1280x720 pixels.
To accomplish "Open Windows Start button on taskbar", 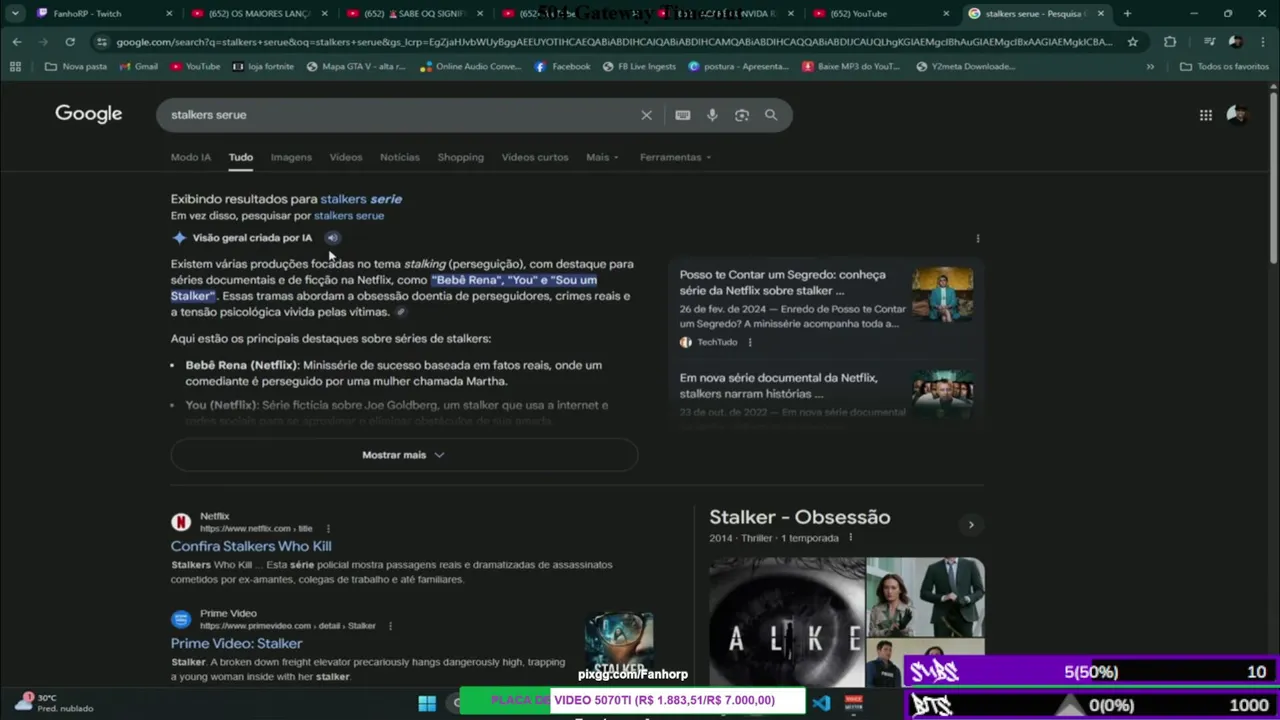I will click(x=427, y=703).
